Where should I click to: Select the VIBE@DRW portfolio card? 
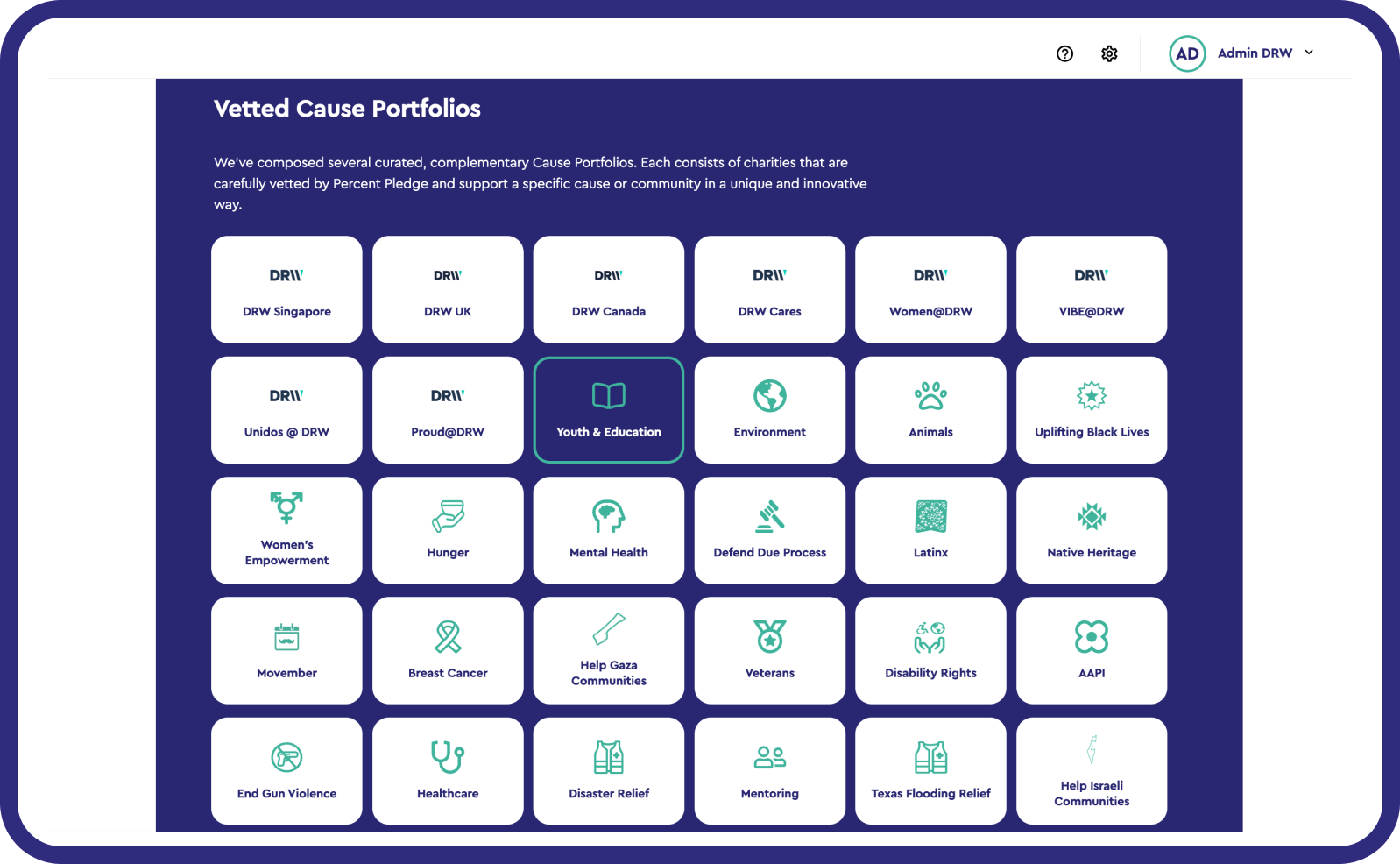click(x=1092, y=289)
